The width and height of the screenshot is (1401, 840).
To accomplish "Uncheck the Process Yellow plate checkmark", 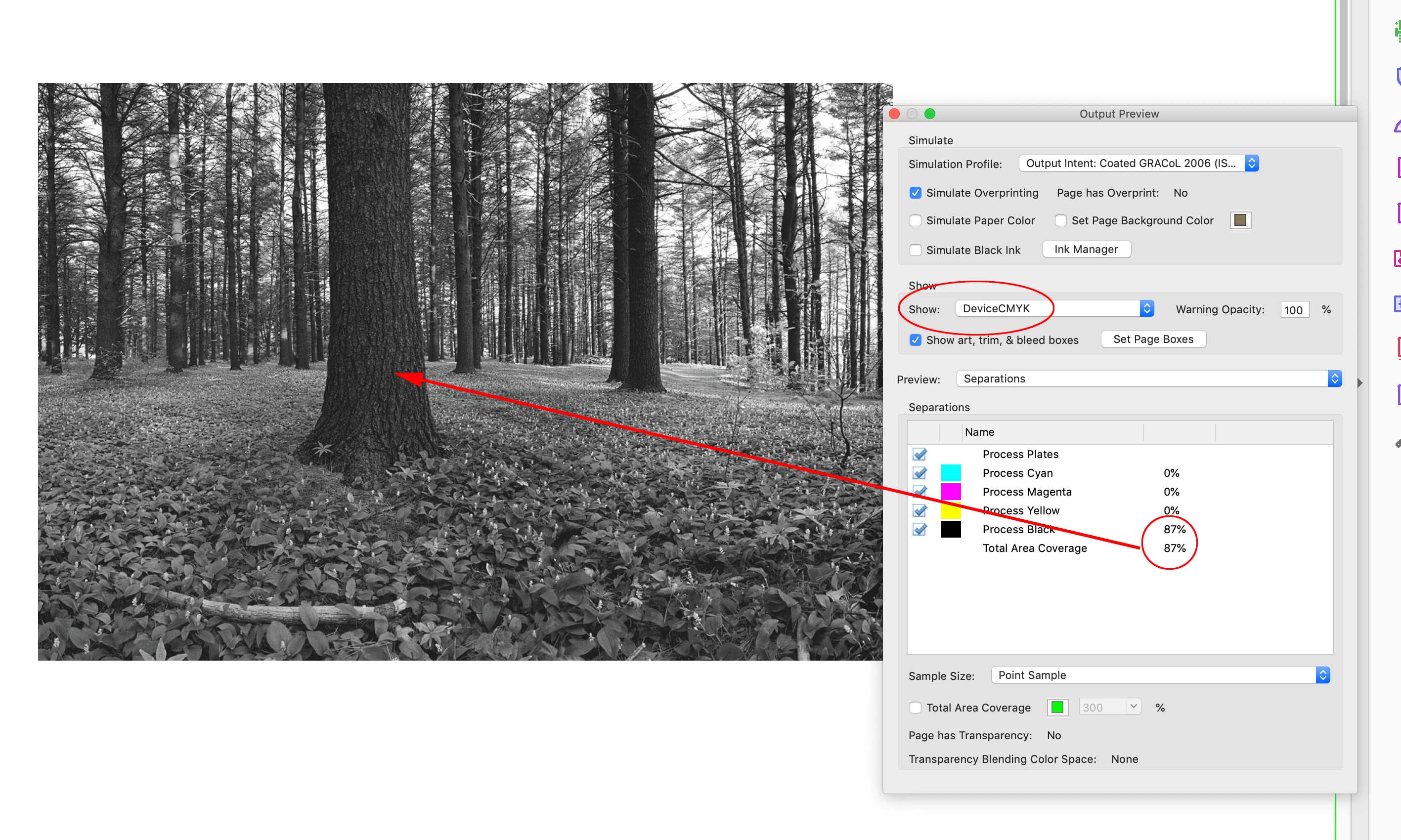I will pos(919,510).
